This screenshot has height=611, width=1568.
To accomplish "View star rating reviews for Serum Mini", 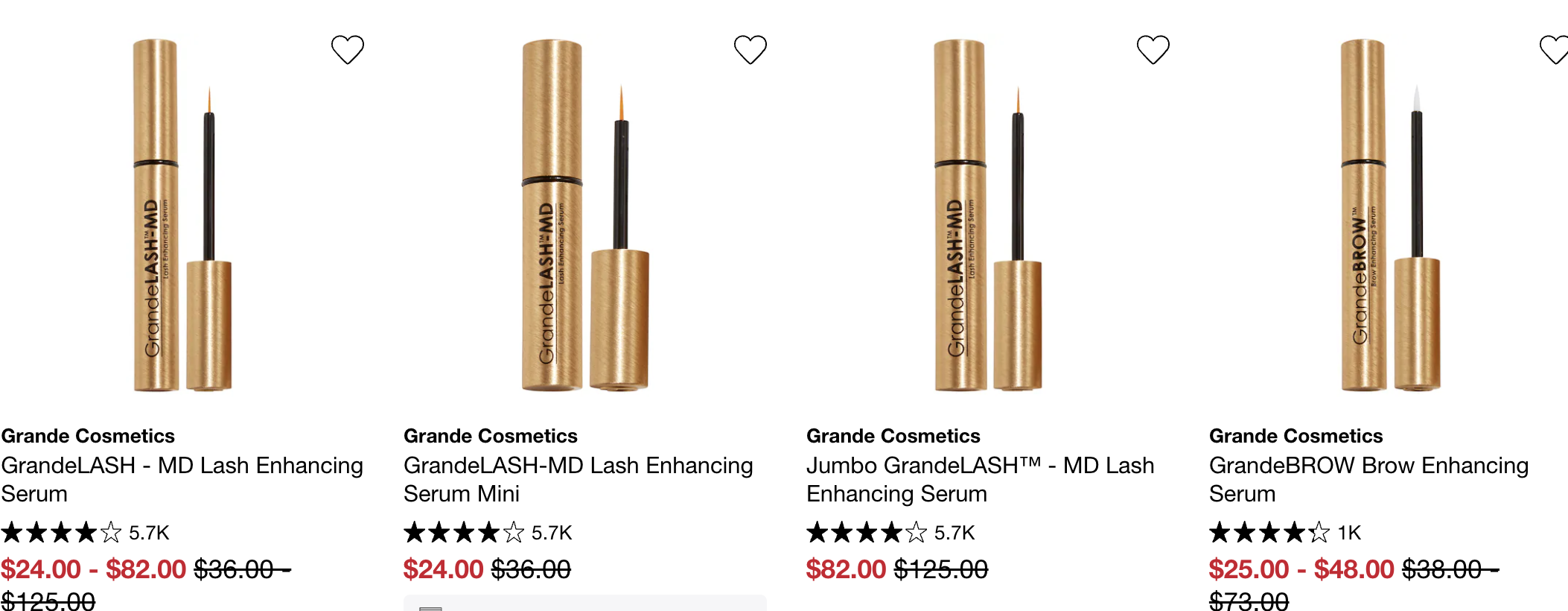I will pos(488,533).
